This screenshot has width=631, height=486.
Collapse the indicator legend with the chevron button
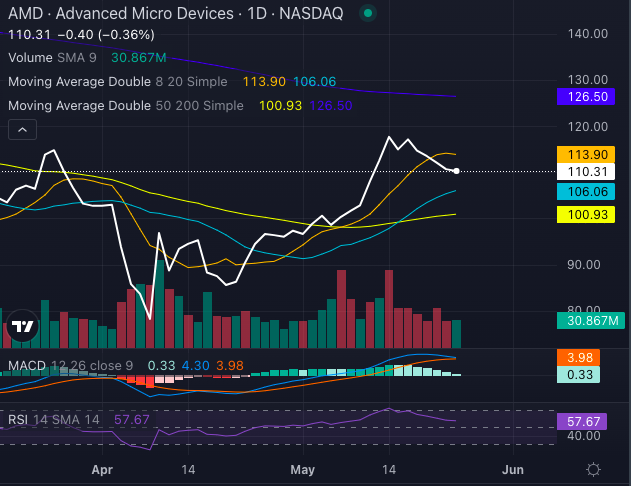23,130
